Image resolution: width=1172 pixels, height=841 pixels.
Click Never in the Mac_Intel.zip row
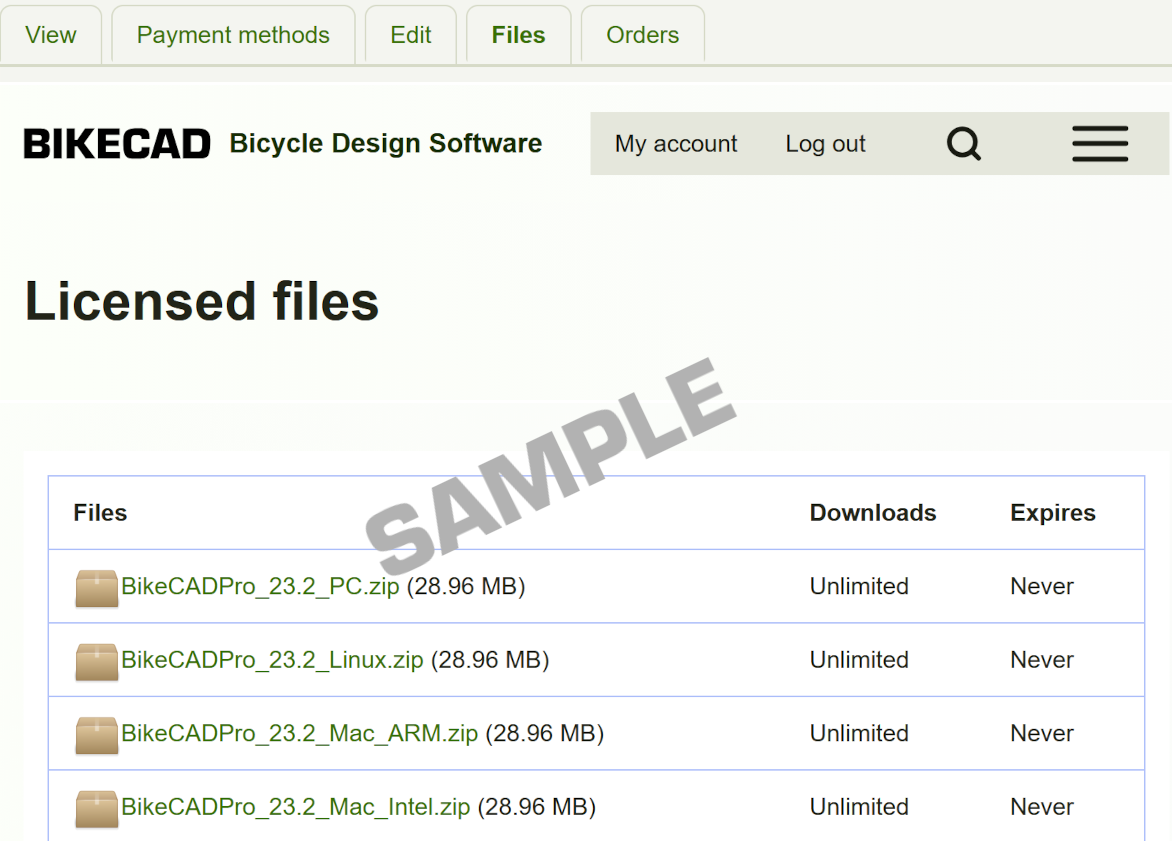pyautogui.click(x=1042, y=807)
